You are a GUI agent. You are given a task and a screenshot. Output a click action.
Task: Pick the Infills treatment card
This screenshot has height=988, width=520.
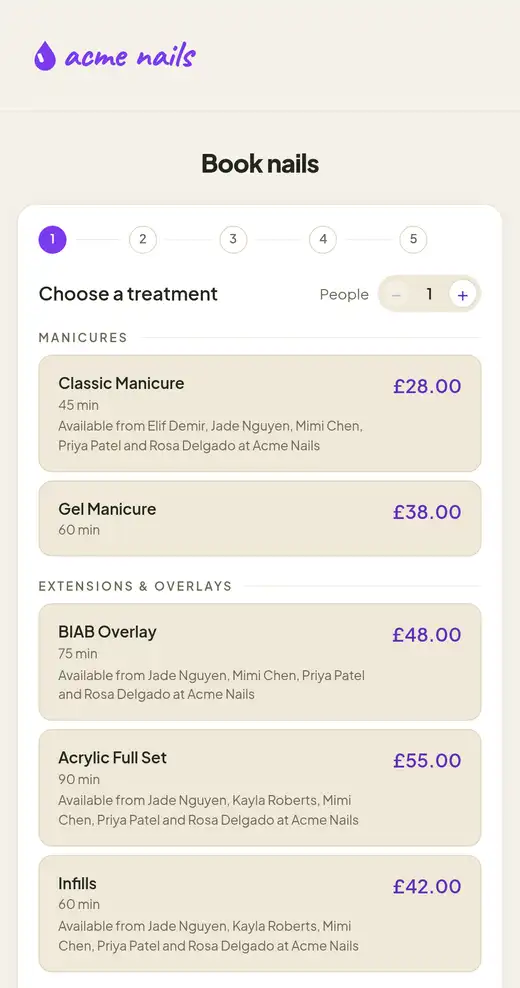coord(260,914)
